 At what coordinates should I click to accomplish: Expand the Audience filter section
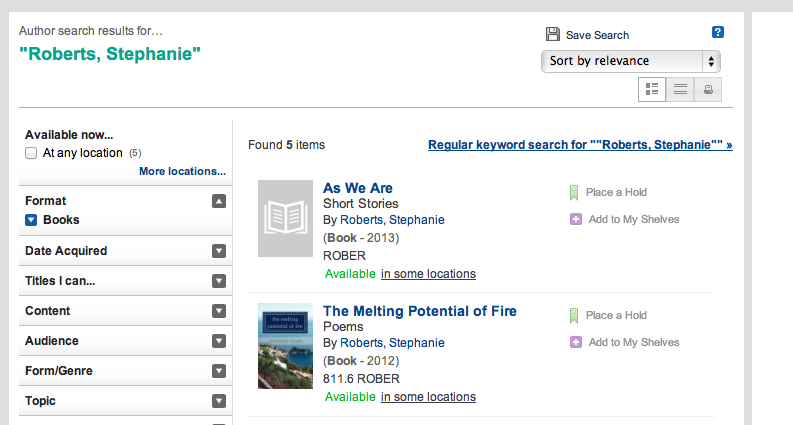pyautogui.click(x=219, y=341)
